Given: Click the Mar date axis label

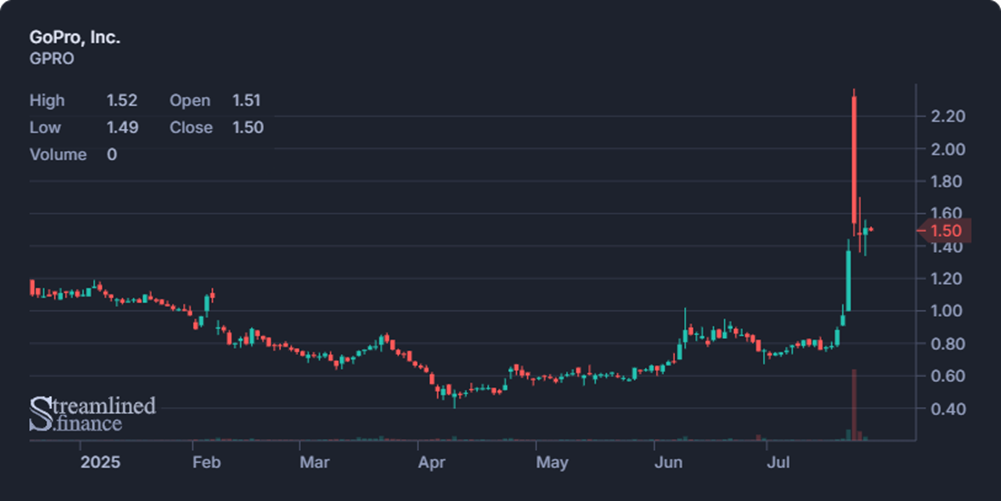Looking at the screenshot, I should tap(315, 462).
